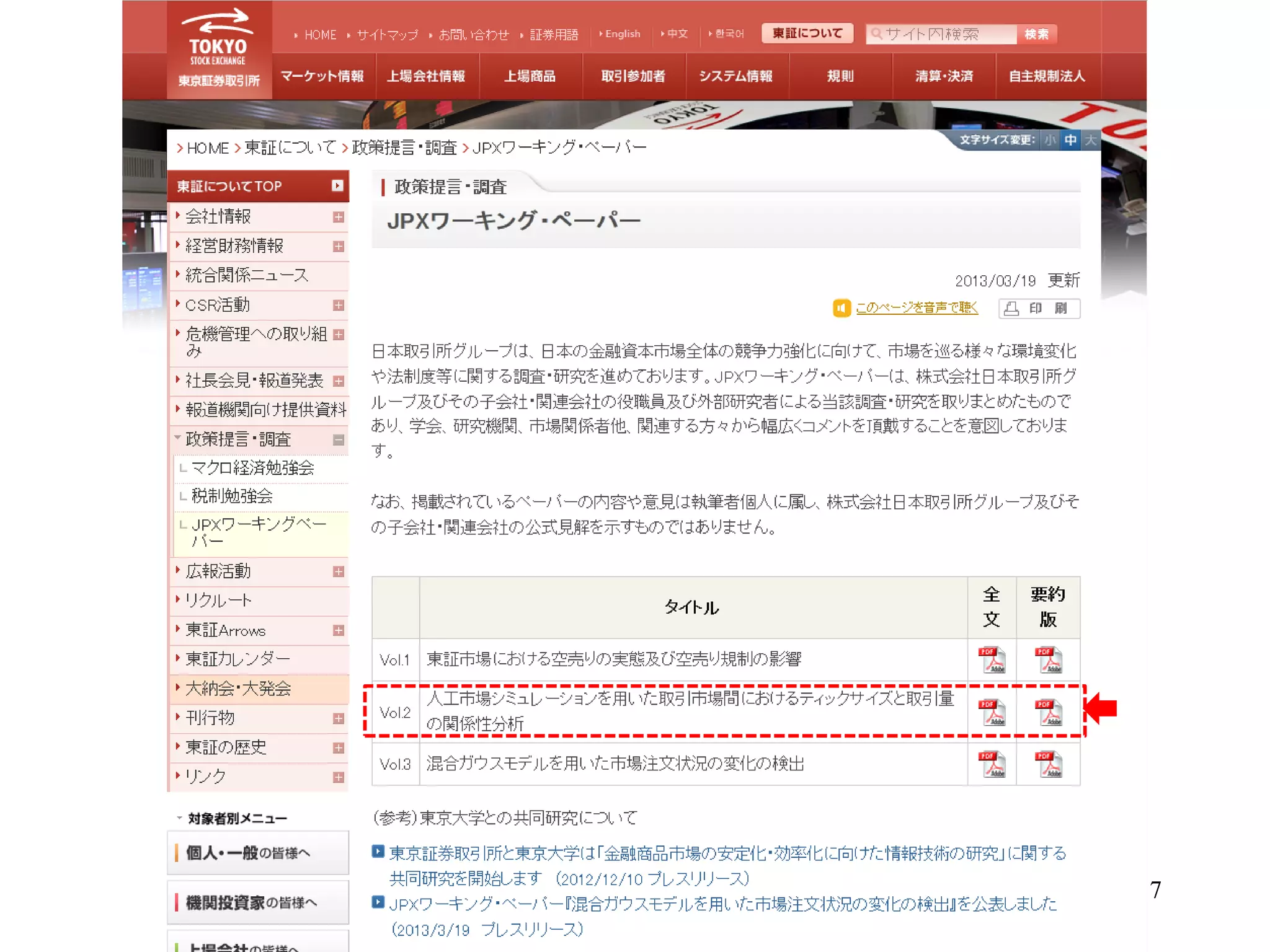Open Vol.1 full-text PDF icon
Image resolution: width=1270 pixels, height=952 pixels.
click(991, 660)
